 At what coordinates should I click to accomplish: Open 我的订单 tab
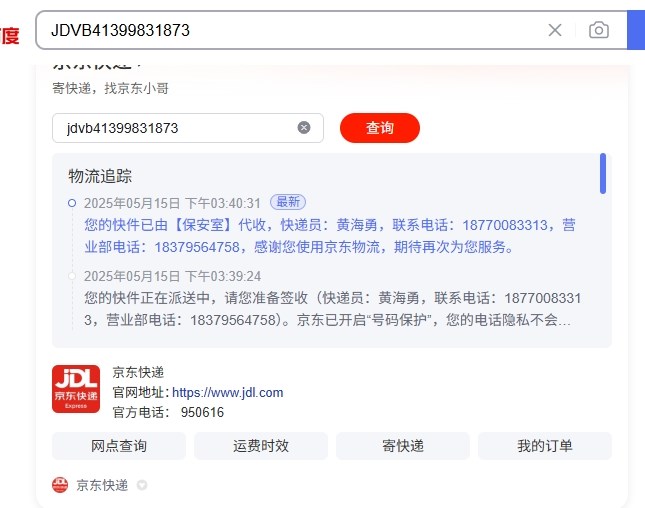pyautogui.click(x=545, y=446)
